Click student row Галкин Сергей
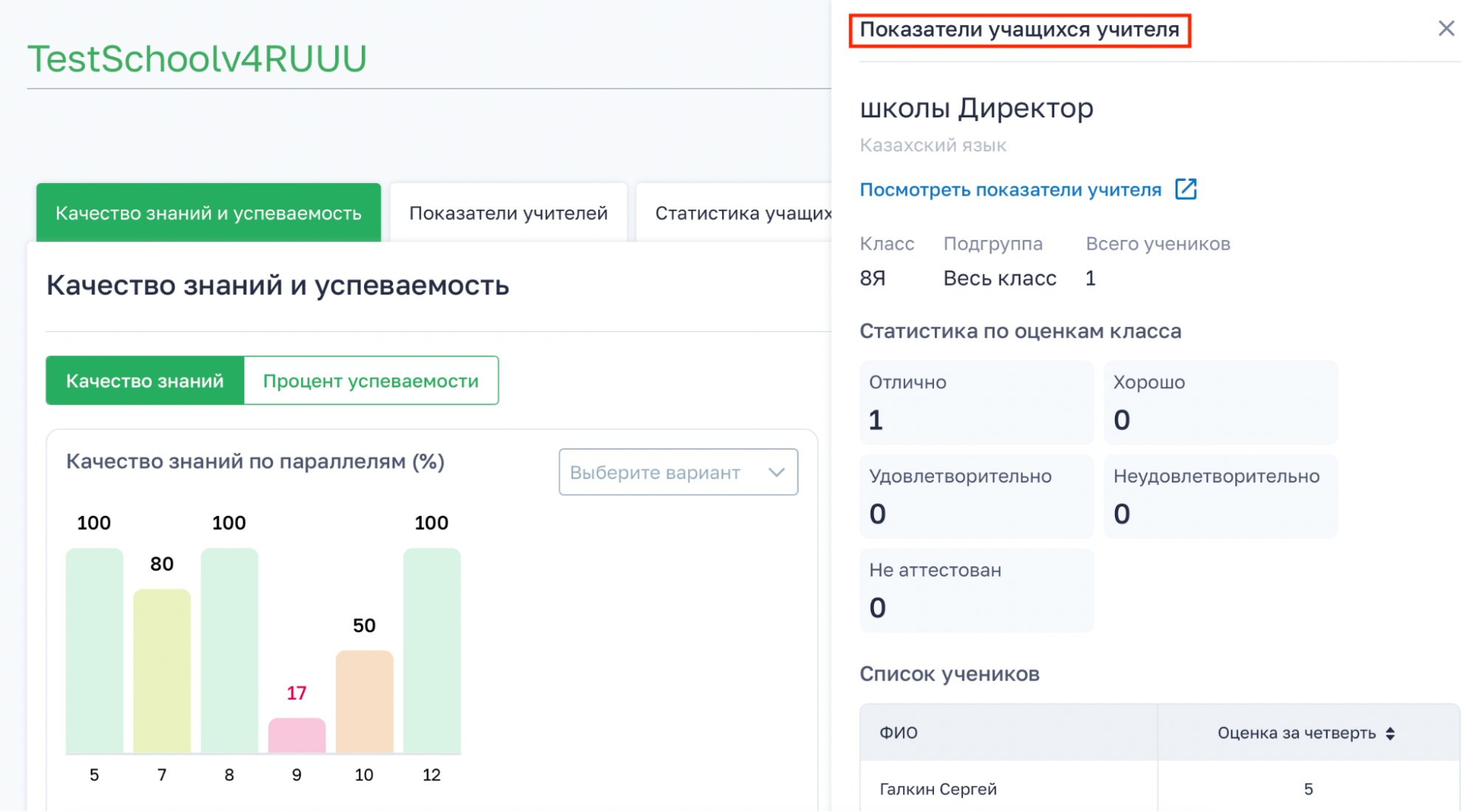Image resolution: width=1476 pixels, height=812 pixels. 938,789
